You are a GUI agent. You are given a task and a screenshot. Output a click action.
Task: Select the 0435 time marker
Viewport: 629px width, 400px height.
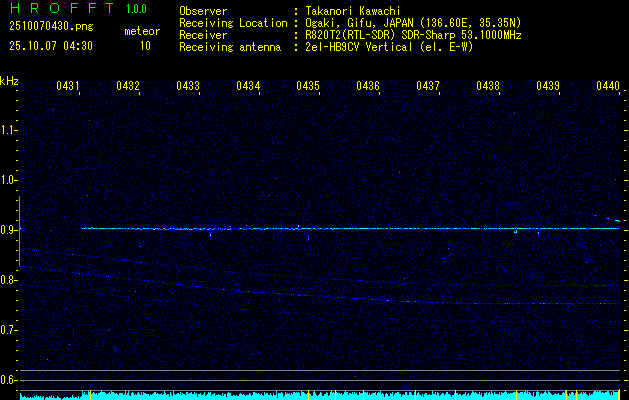tap(308, 87)
